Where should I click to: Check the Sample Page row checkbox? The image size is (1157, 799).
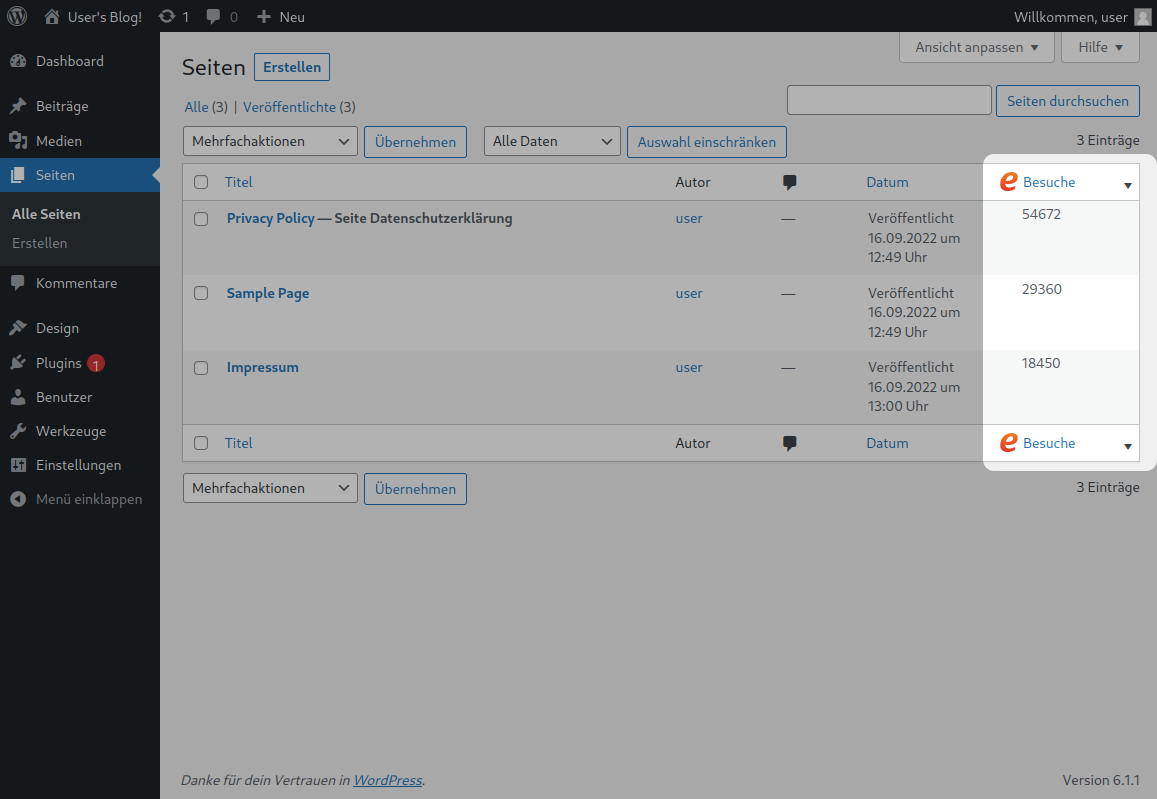coord(201,294)
